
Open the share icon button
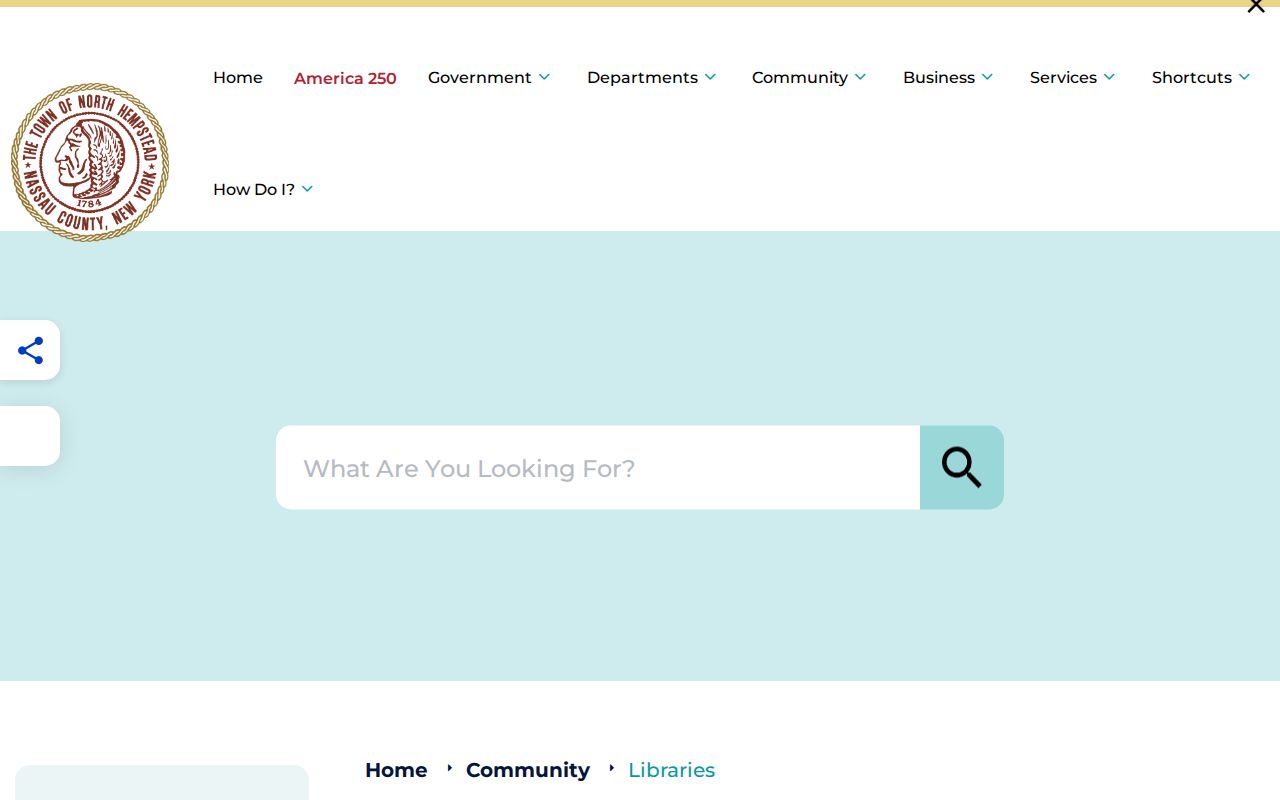point(30,350)
